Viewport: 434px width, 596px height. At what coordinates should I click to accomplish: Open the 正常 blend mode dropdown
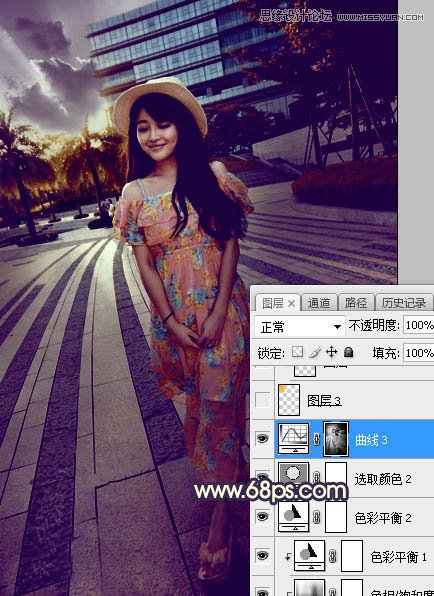[x=299, y=327]
